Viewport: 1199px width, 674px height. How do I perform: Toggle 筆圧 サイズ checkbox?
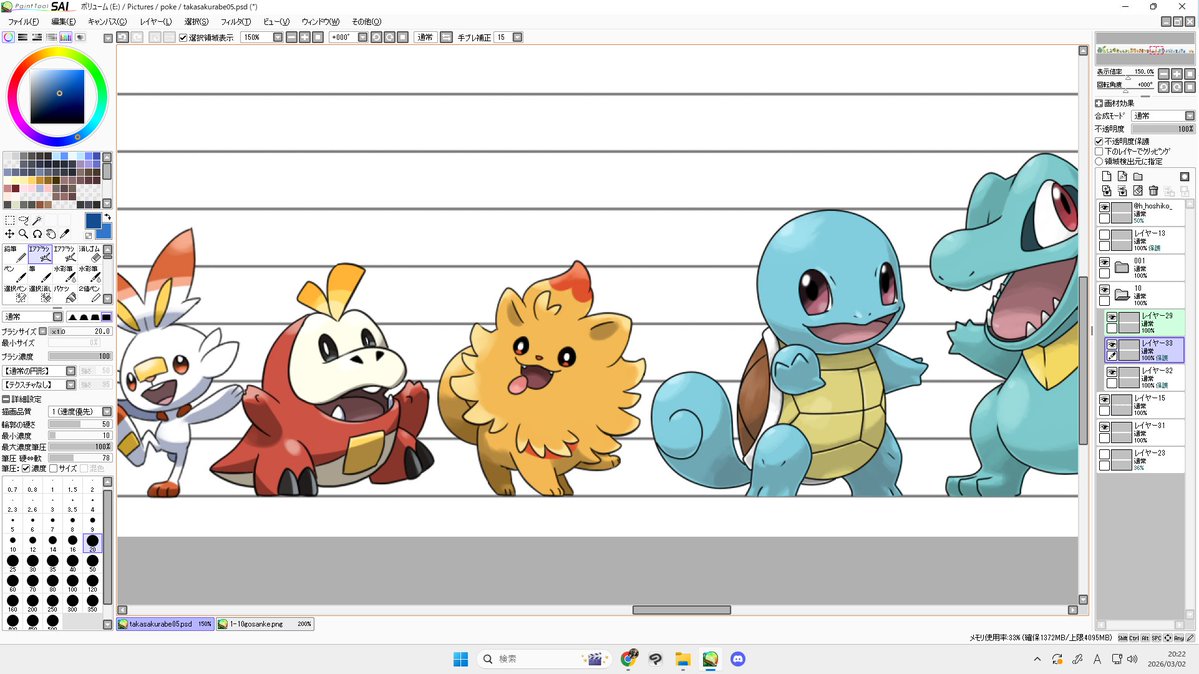click(x=54, y=468)
